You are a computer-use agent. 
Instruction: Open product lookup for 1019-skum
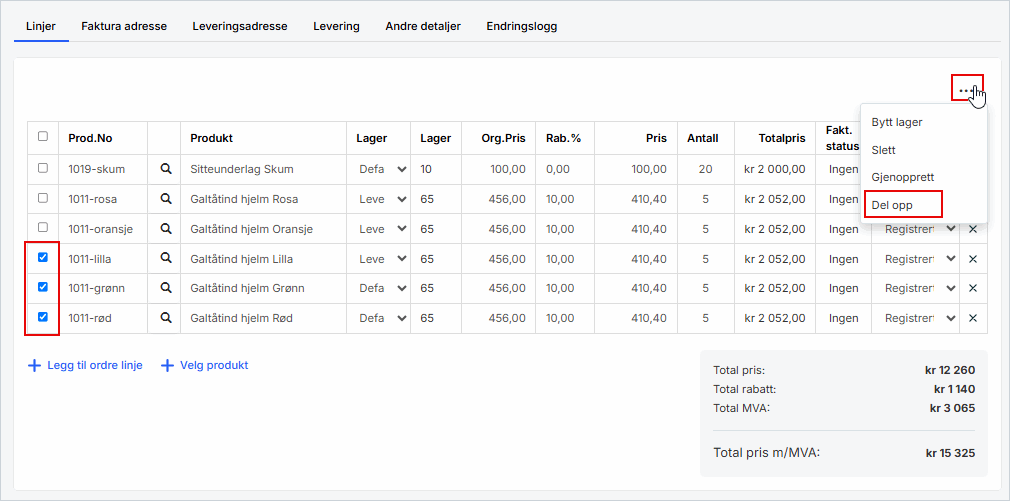[166, 169]
